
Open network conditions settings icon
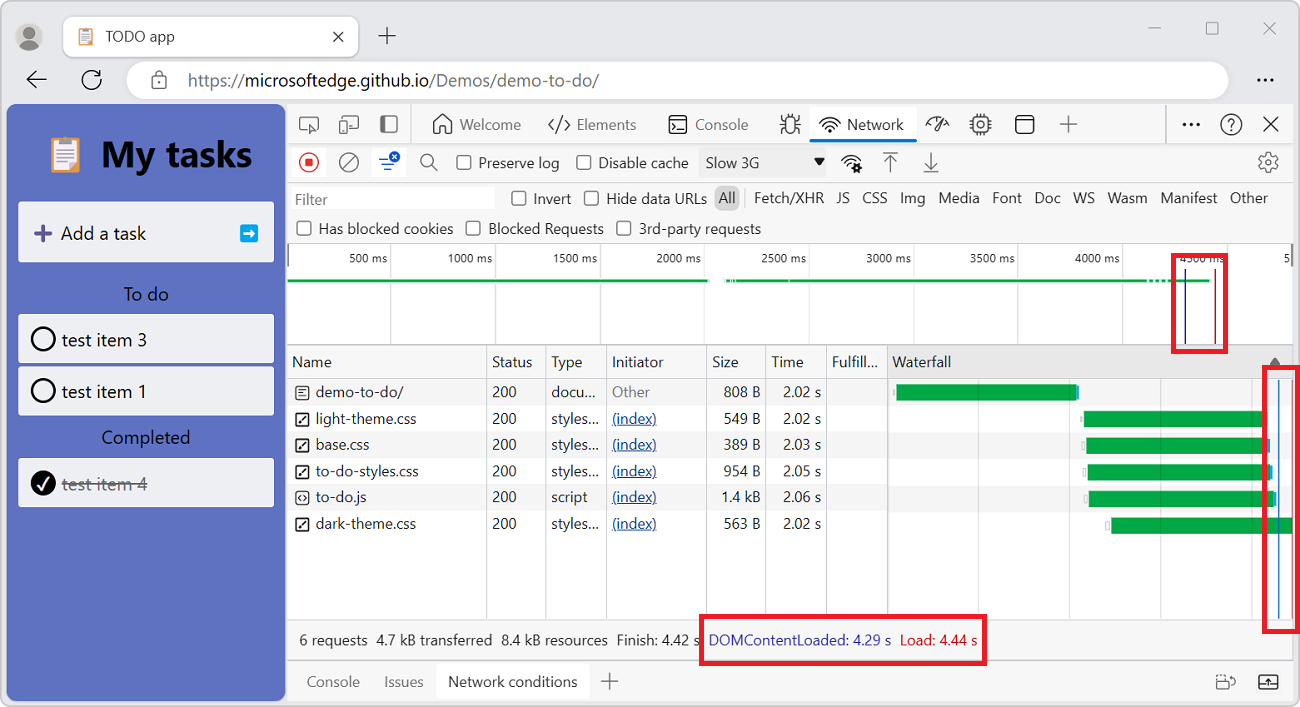851,162
